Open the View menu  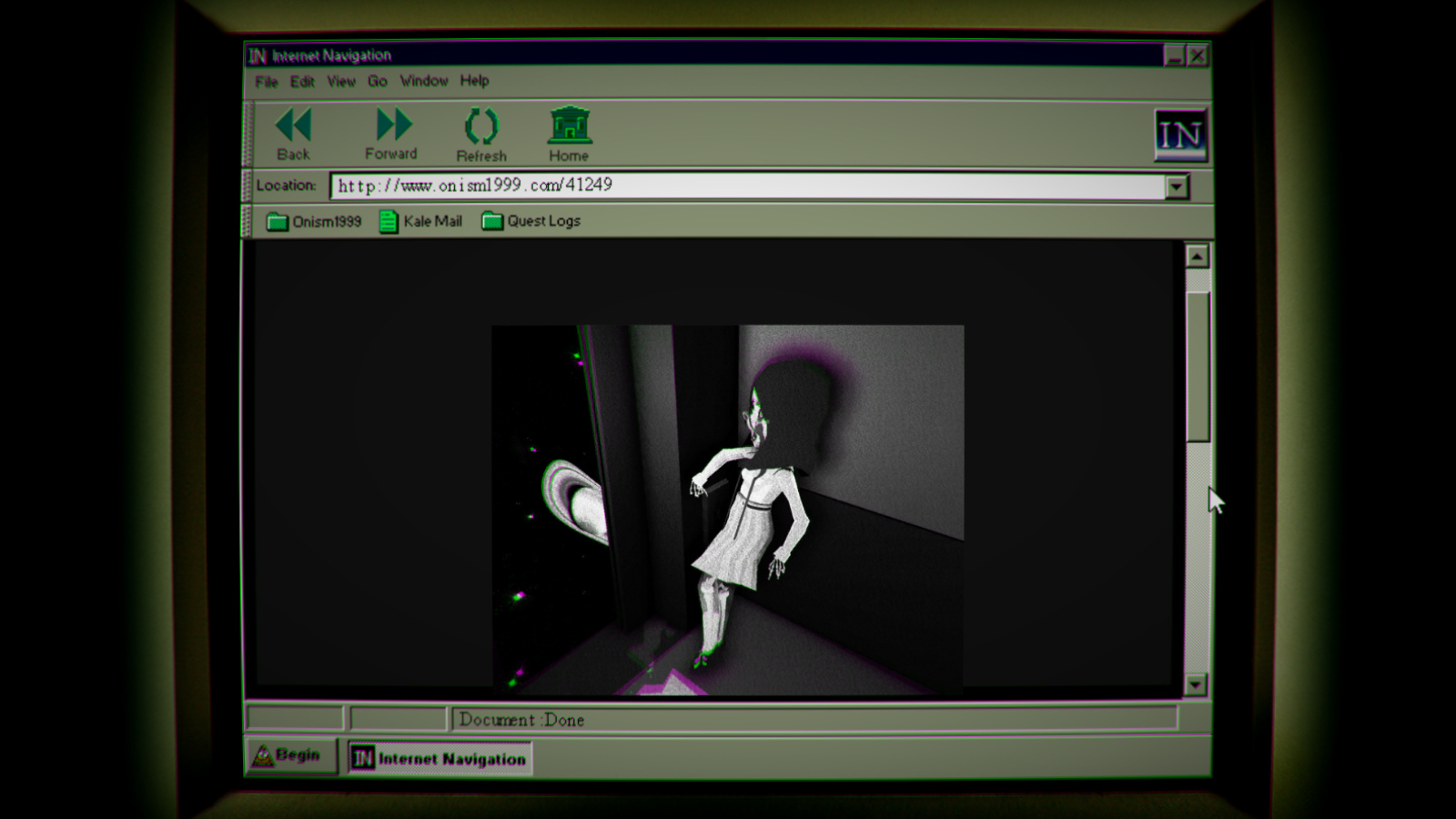click(341, 82)
